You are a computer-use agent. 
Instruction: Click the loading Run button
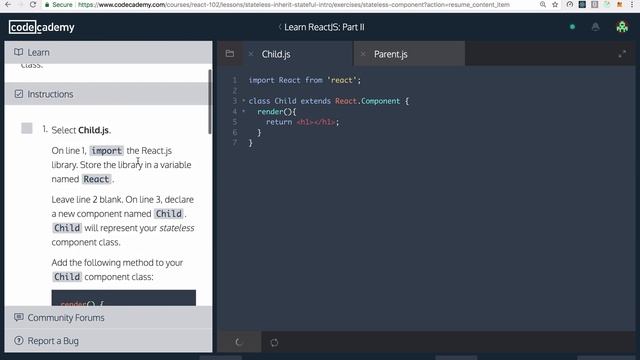click(239, 342)
